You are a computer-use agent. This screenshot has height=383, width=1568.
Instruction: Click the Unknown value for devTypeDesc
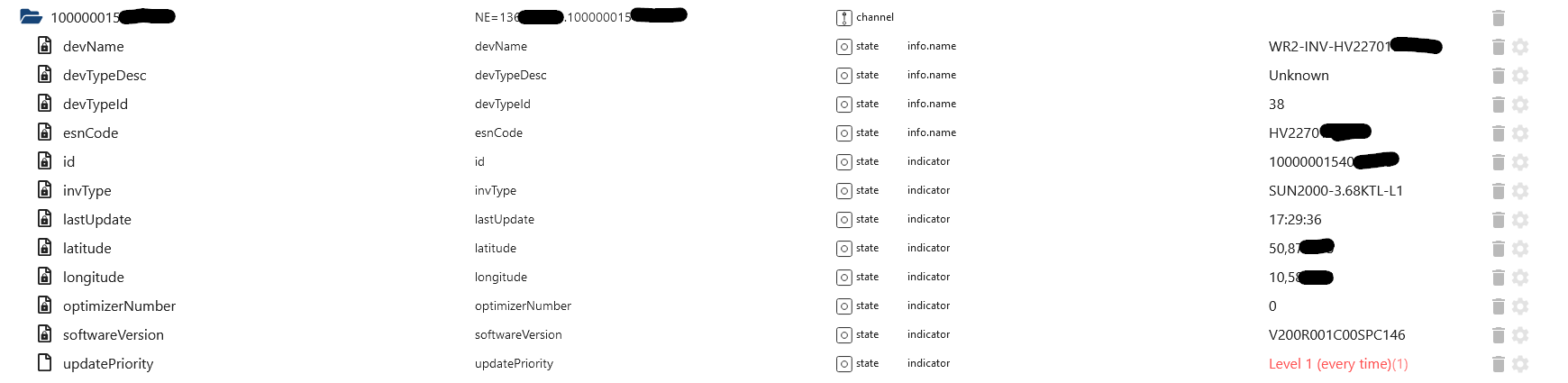pos(1299,76)
